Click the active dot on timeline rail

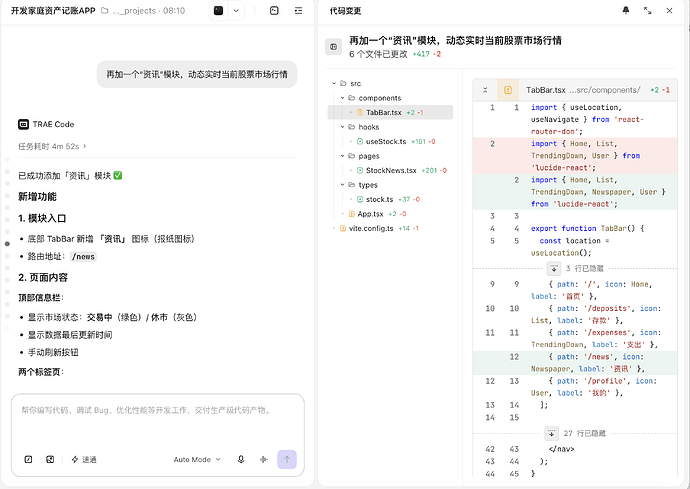[x=7, y=244]
